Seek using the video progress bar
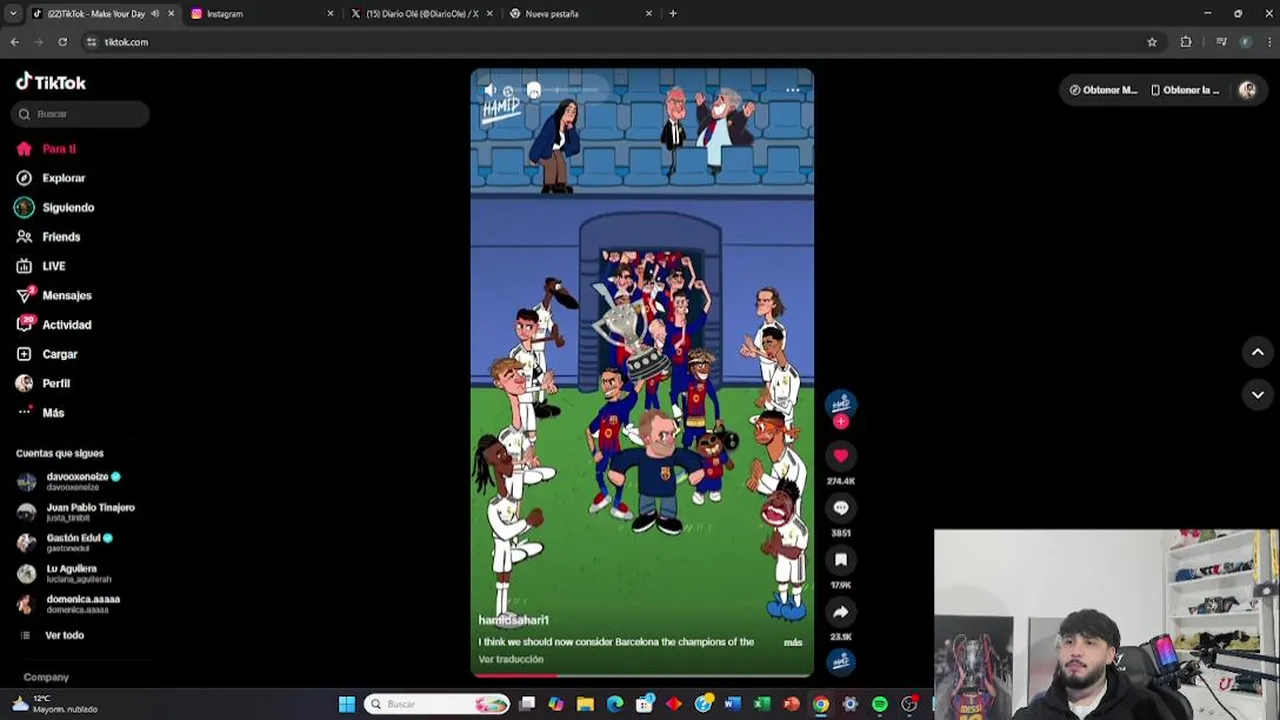Screen dimensions: 1280x720 click(642, 675)
